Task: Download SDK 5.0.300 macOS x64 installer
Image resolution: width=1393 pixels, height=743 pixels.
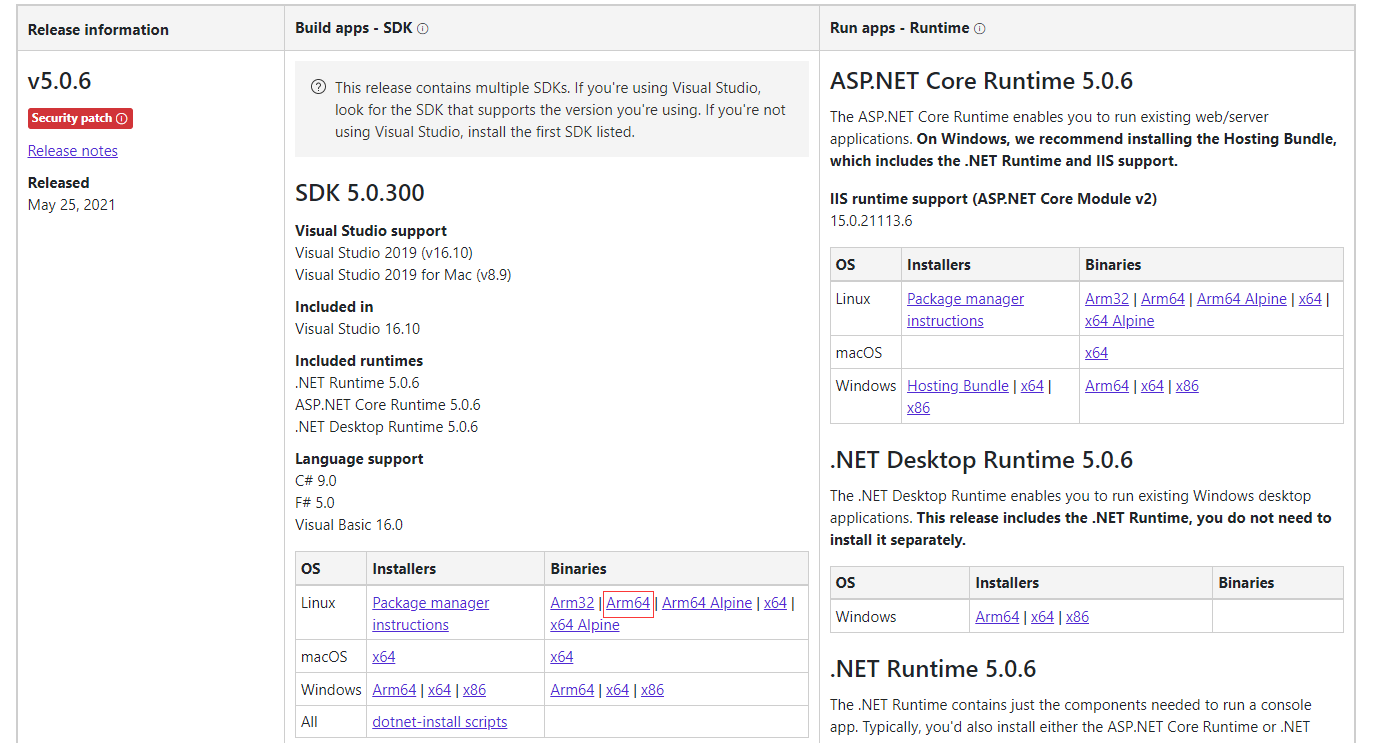Action: coord(384,657)
